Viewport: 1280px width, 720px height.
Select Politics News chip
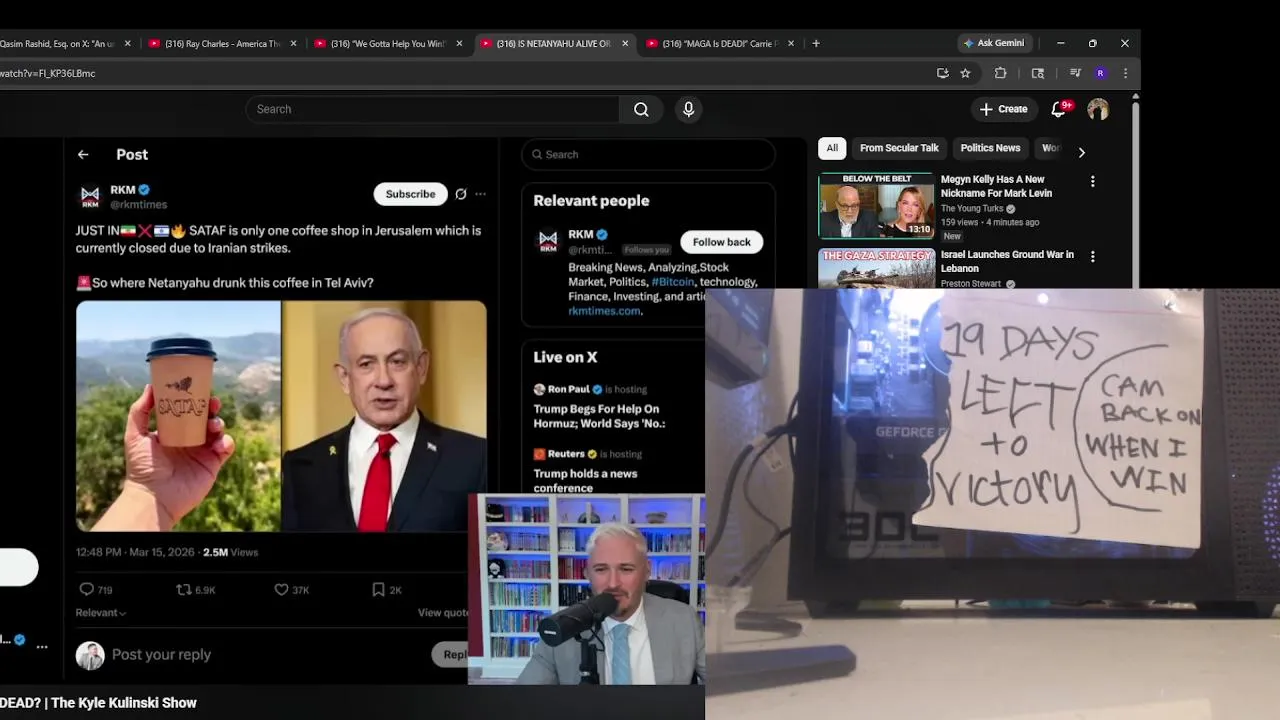click(990, 148)
